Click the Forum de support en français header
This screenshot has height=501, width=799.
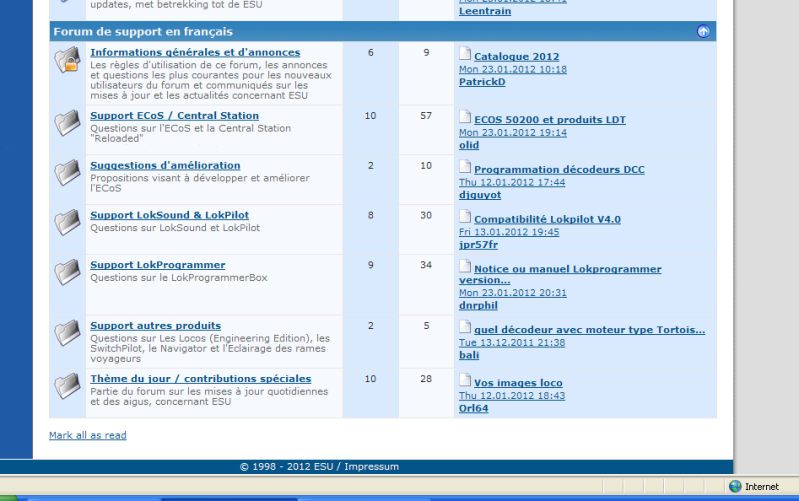tap(143, 32)
